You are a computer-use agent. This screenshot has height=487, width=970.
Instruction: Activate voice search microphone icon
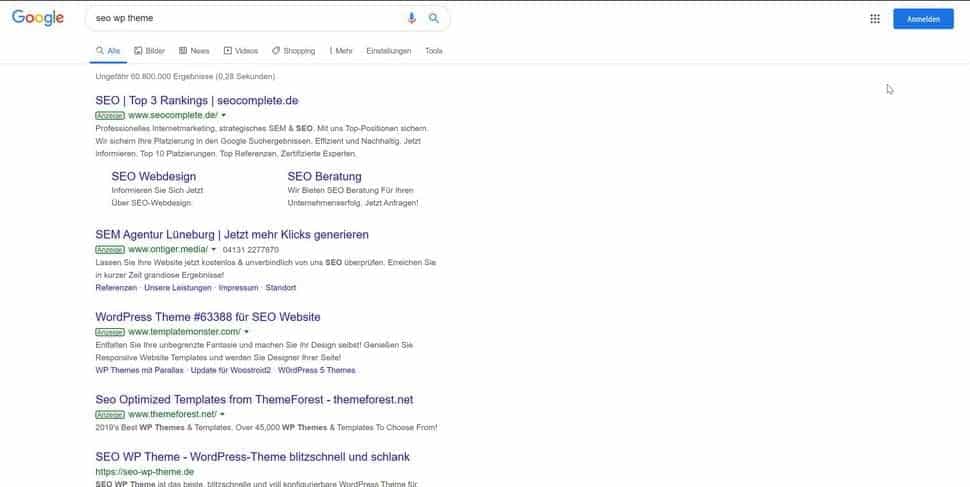[411, 19]
